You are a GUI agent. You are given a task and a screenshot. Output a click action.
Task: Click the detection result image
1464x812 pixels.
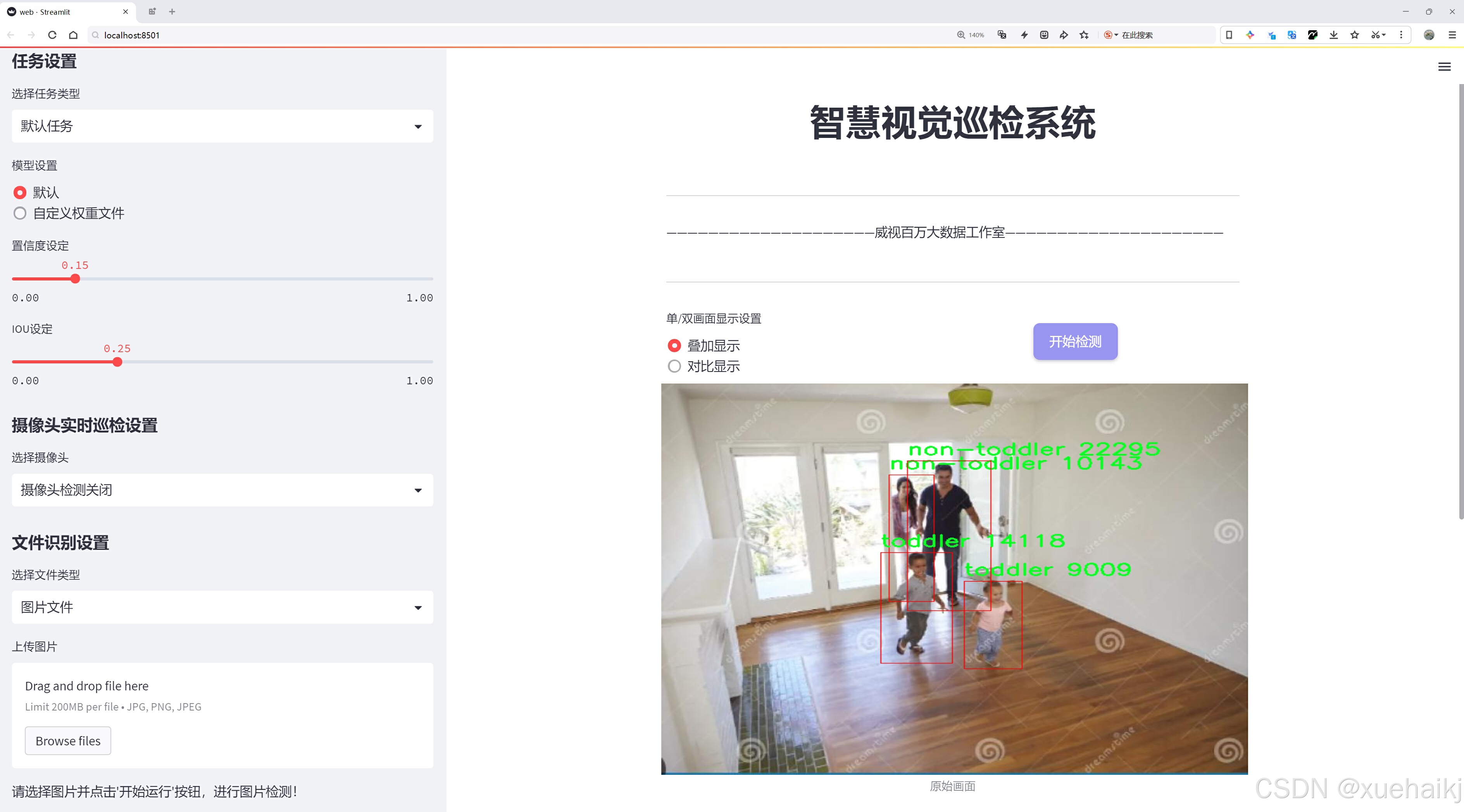[954, 579]
